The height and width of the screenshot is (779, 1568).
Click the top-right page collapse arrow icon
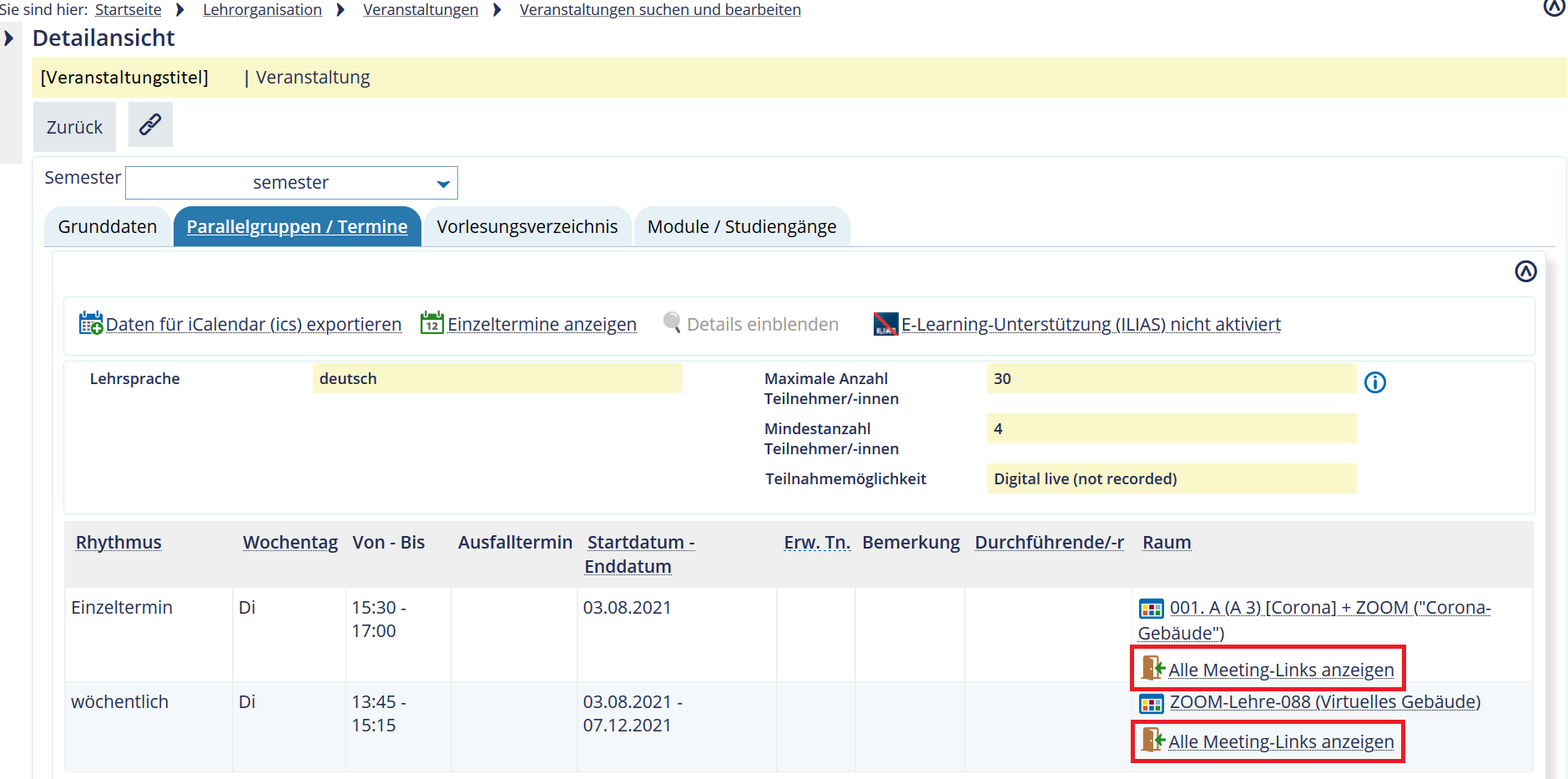[1554, 7]
